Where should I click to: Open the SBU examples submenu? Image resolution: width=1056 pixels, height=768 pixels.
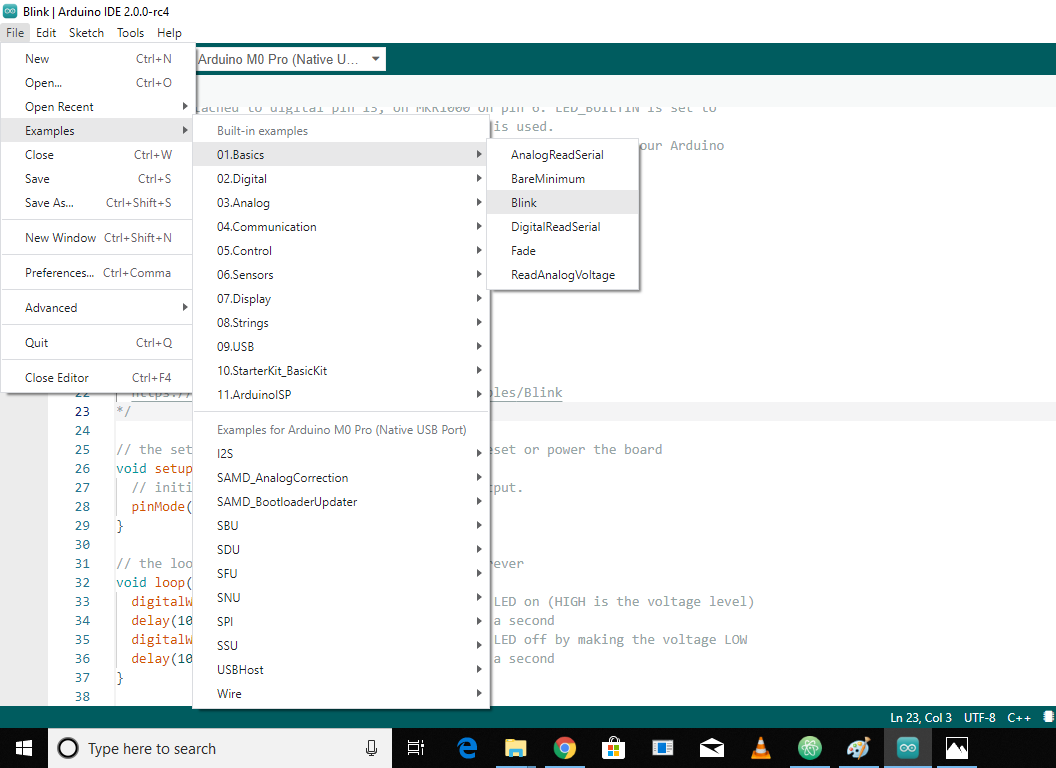click(341, 525)
